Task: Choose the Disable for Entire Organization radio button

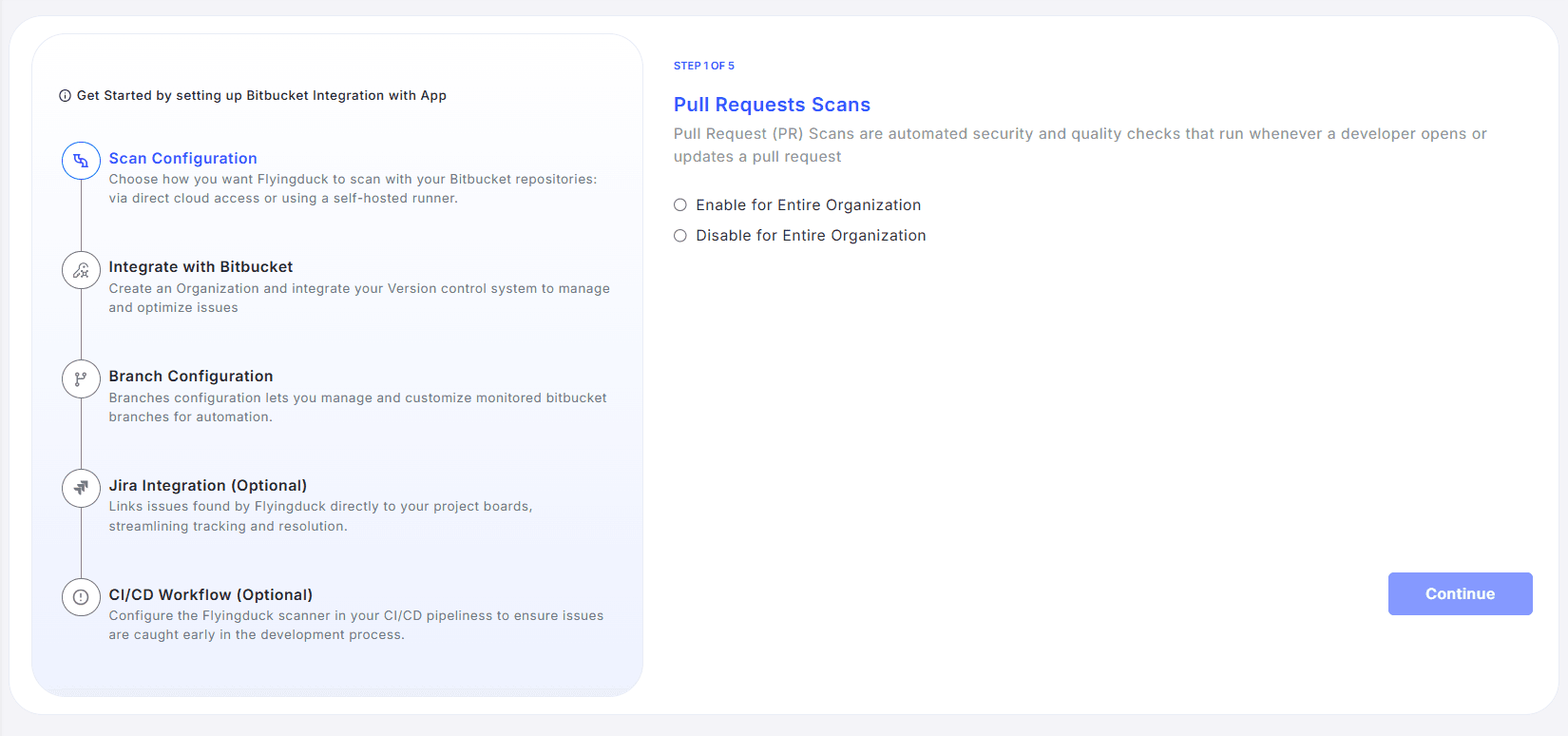Action: [680, 236]
